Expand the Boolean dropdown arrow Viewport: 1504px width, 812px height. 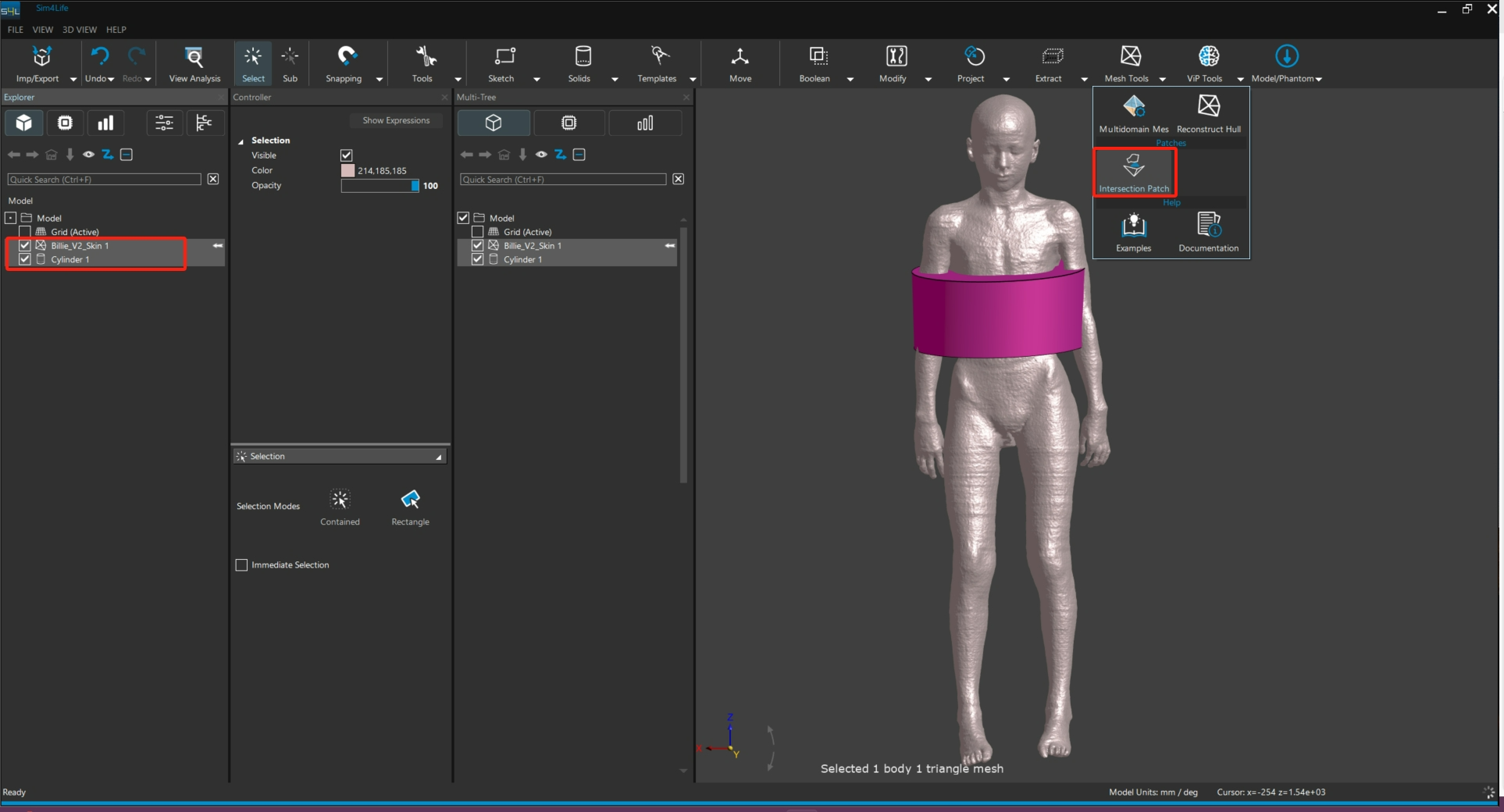[x=850, y=79]
